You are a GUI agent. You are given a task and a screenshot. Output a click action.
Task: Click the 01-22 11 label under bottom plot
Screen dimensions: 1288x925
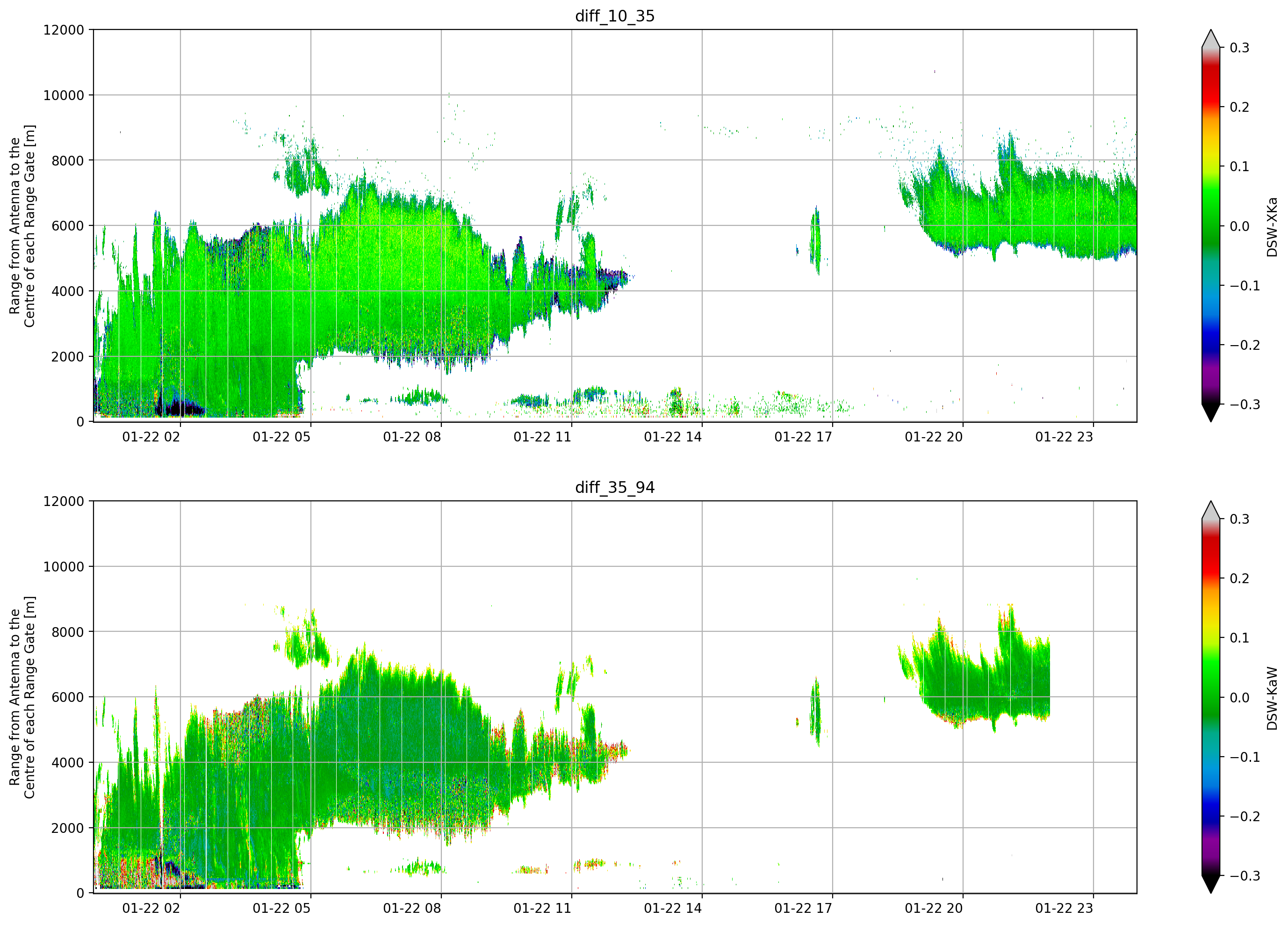[542, 909]
